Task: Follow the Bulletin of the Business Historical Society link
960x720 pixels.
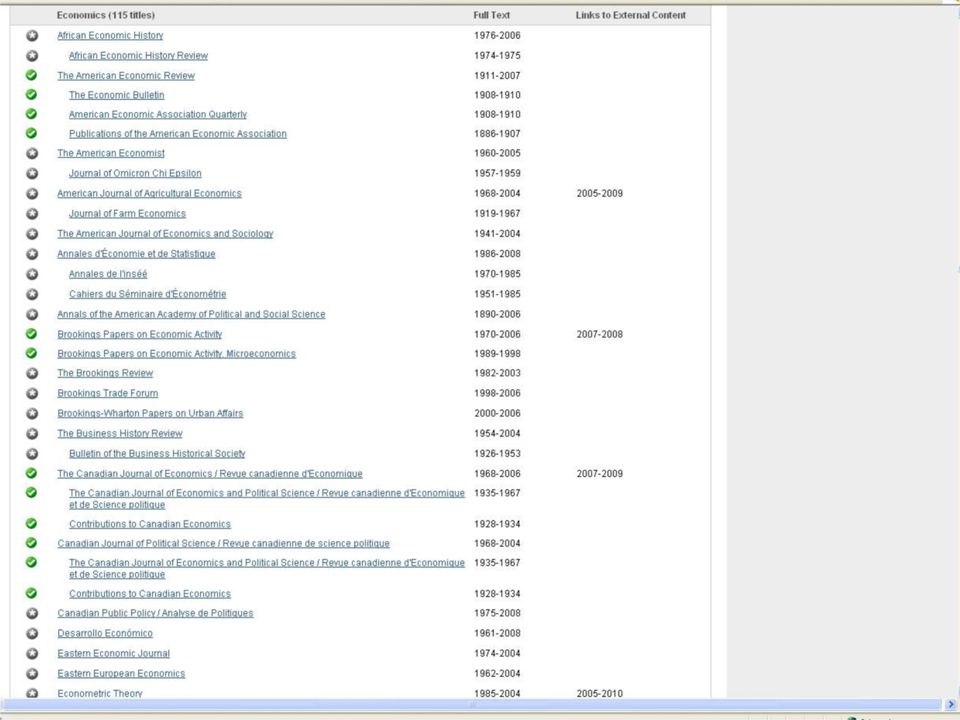Action: (157, 454)
